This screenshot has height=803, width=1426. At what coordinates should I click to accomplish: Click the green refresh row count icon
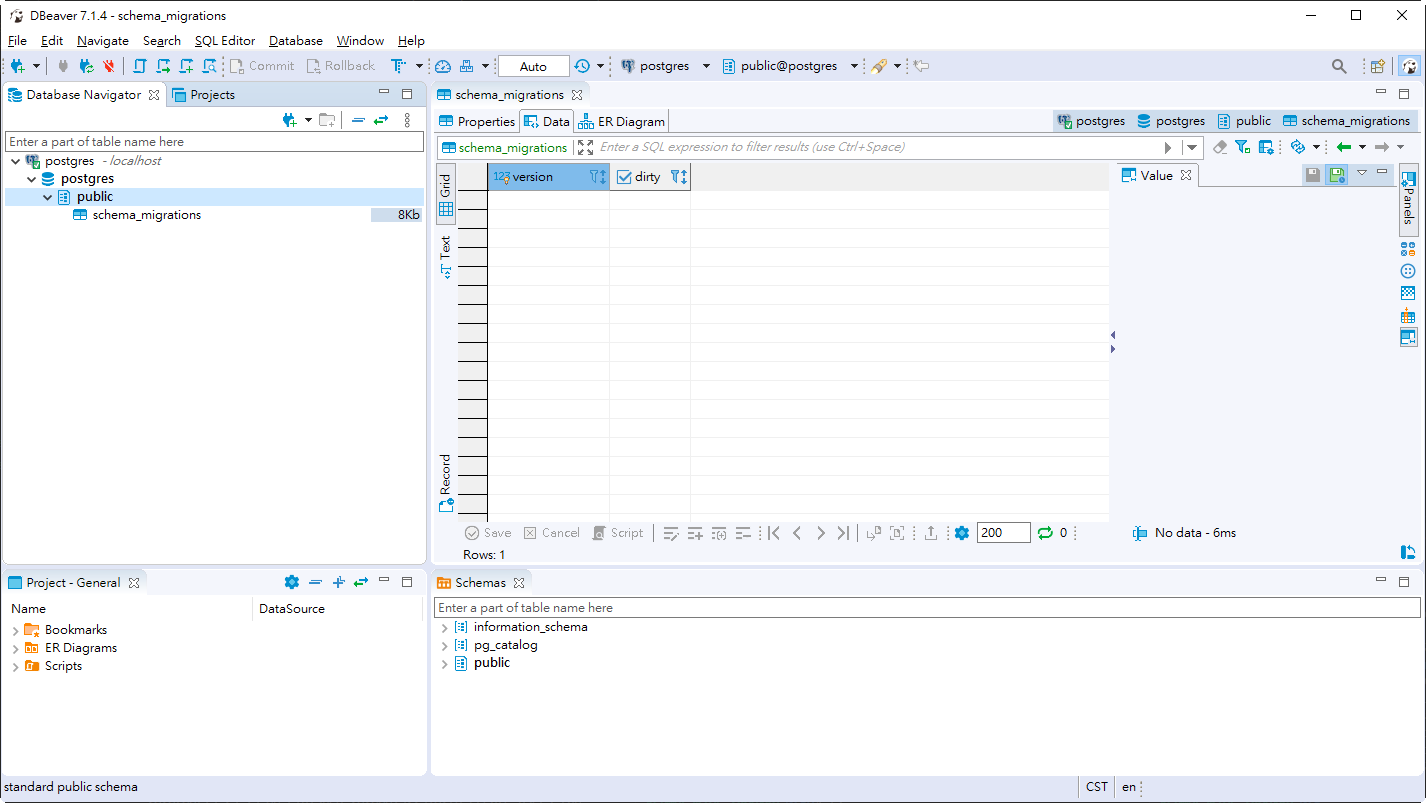1046,533
